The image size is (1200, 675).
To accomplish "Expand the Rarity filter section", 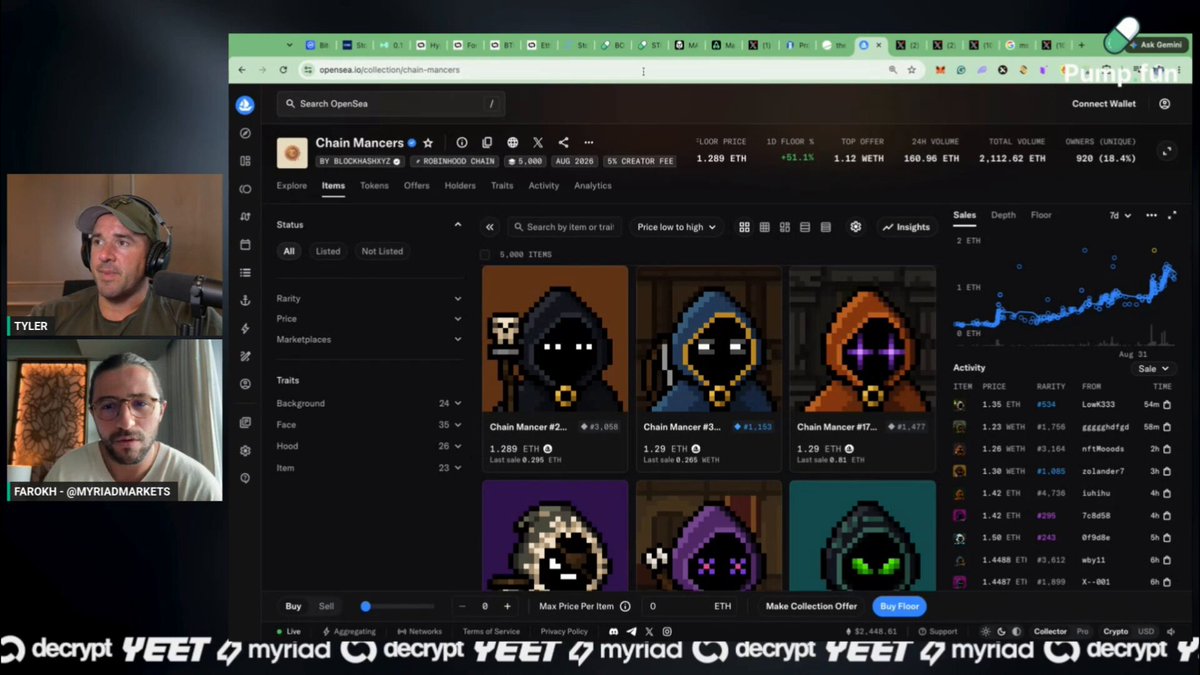I will point(369,298).
